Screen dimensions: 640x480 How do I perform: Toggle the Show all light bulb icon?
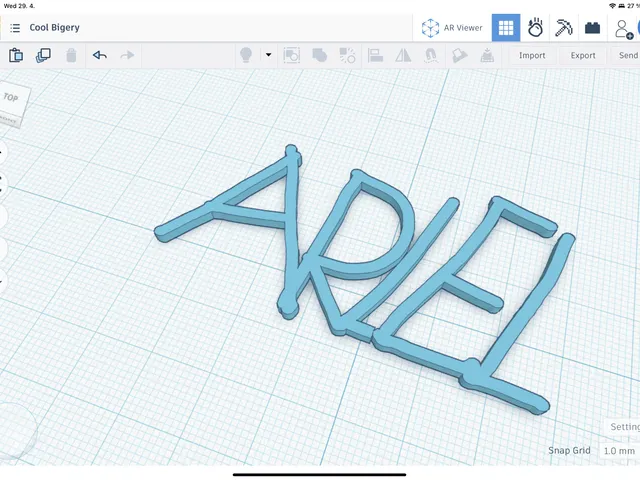(x=246, y=55)
